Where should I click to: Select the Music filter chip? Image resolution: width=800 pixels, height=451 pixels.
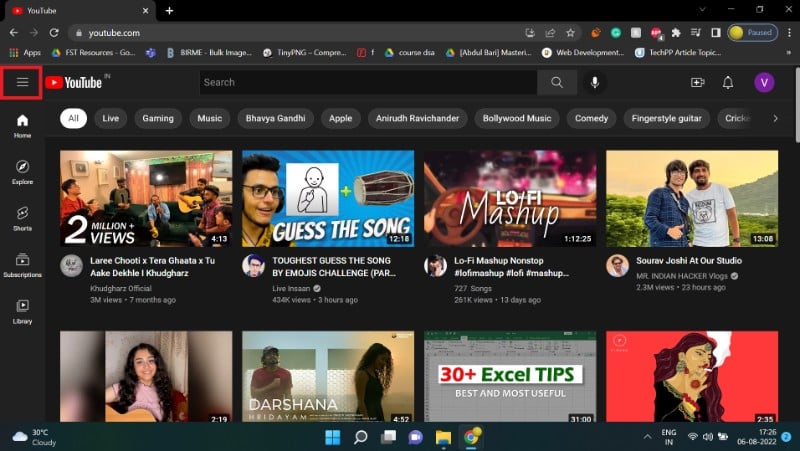210,118
